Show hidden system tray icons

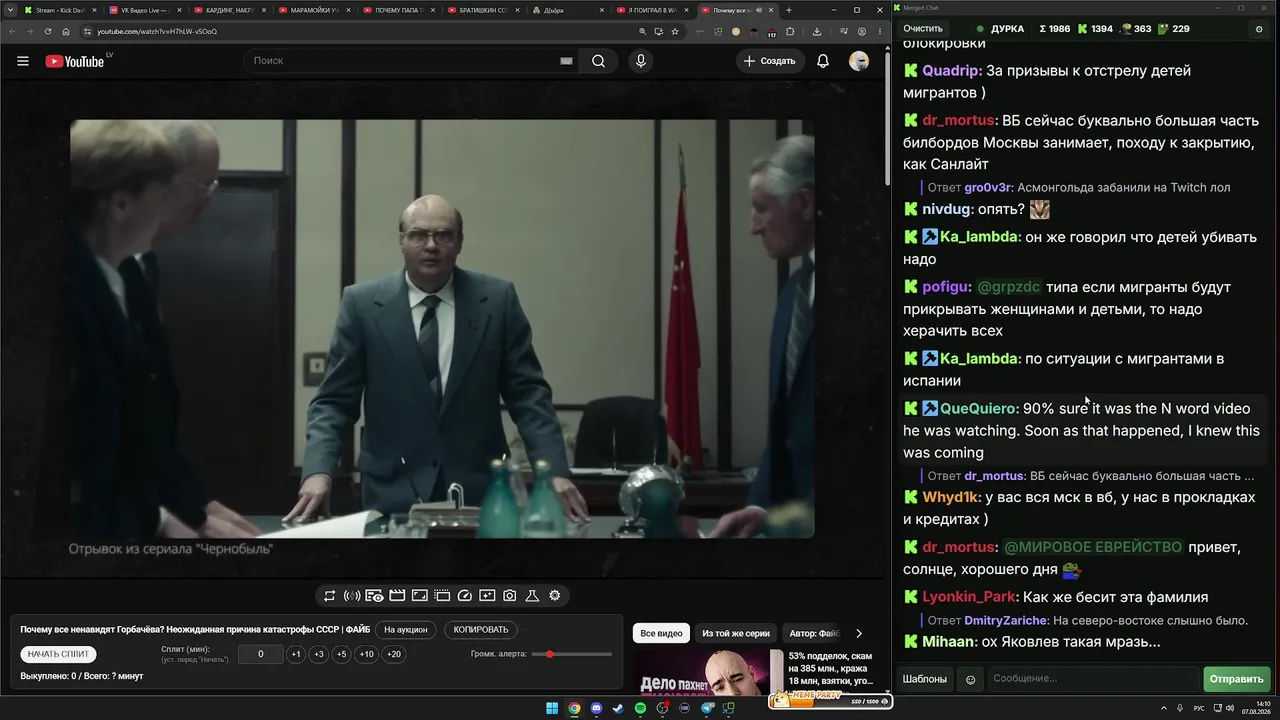pyautogui.click(x=1165, y=709)
